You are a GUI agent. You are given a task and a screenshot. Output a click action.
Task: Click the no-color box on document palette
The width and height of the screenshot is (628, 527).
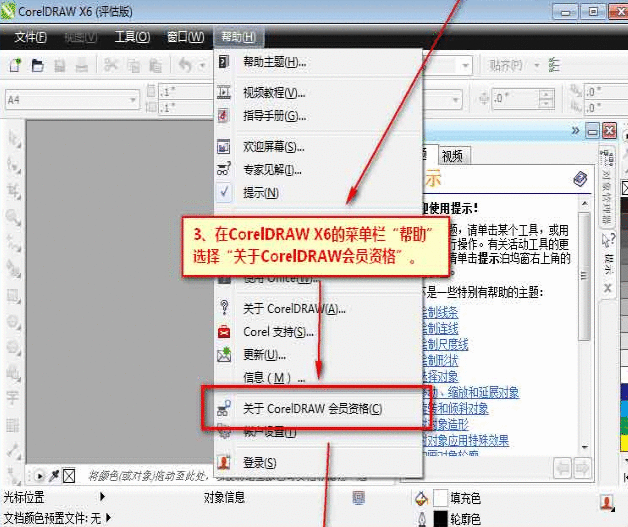pos(69,476)
